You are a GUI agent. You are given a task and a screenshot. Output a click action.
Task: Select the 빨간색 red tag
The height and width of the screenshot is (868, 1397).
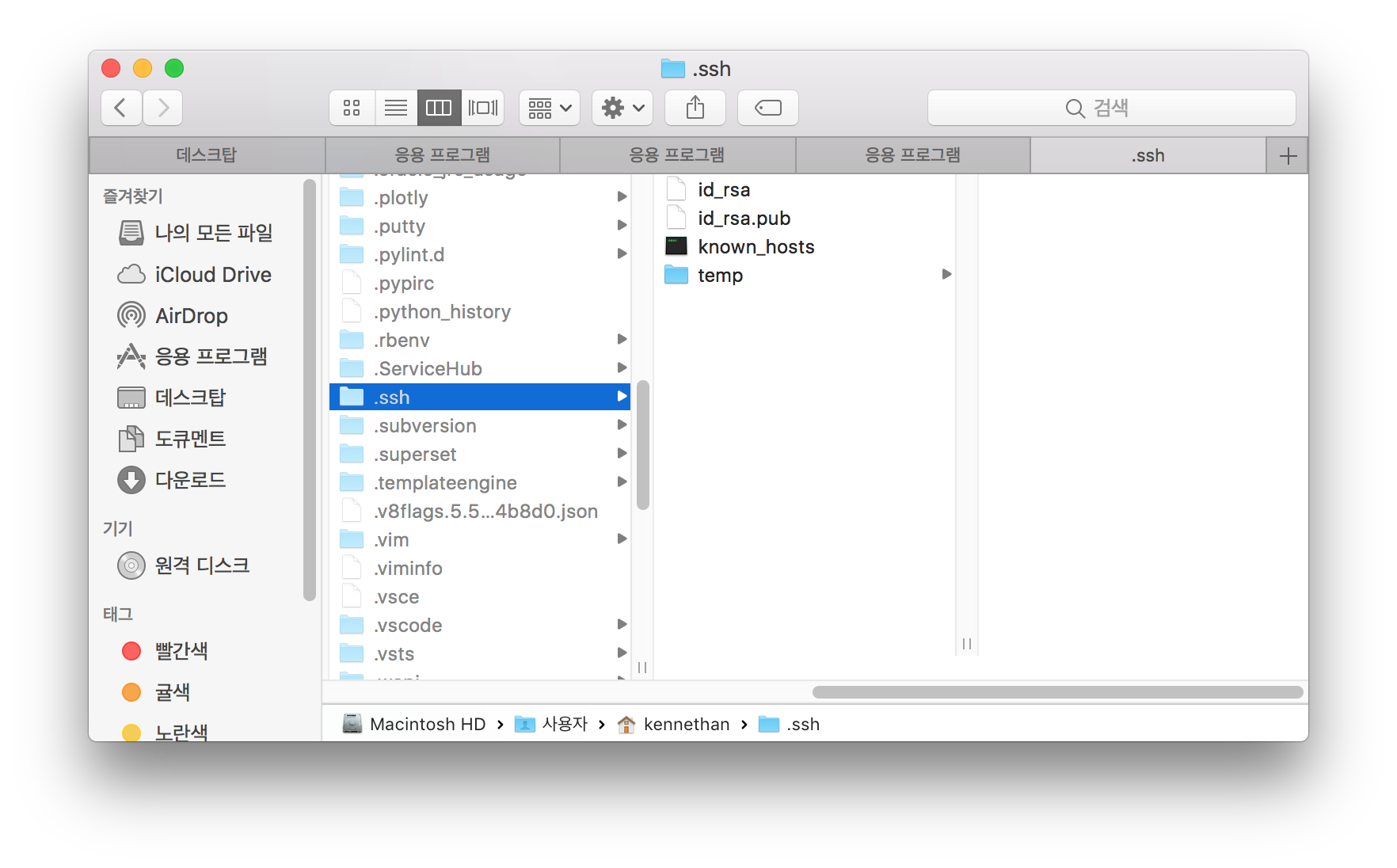click(181, 651)
